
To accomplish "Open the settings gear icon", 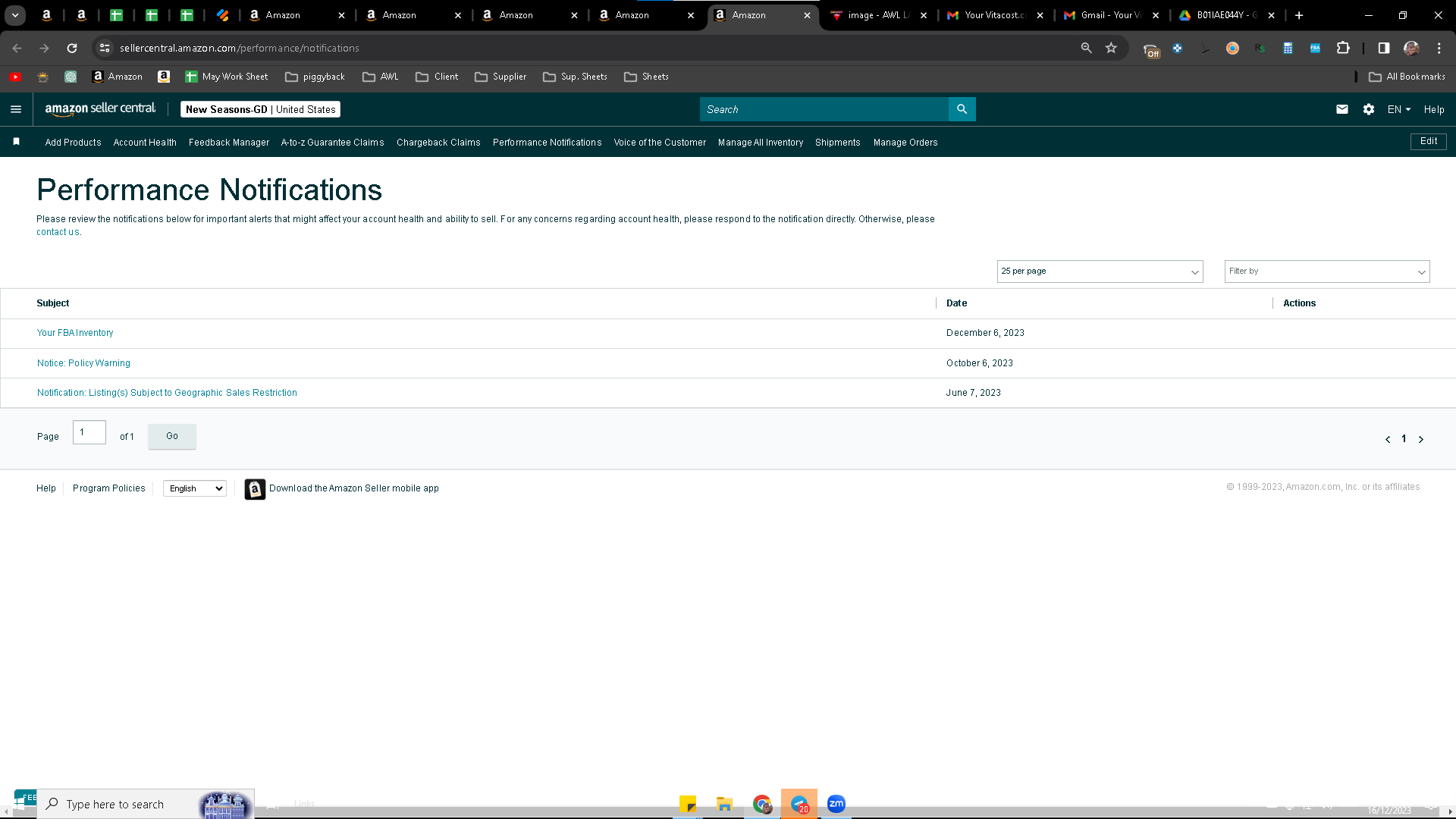I will pyautogui.click(x=1368, y=109).
